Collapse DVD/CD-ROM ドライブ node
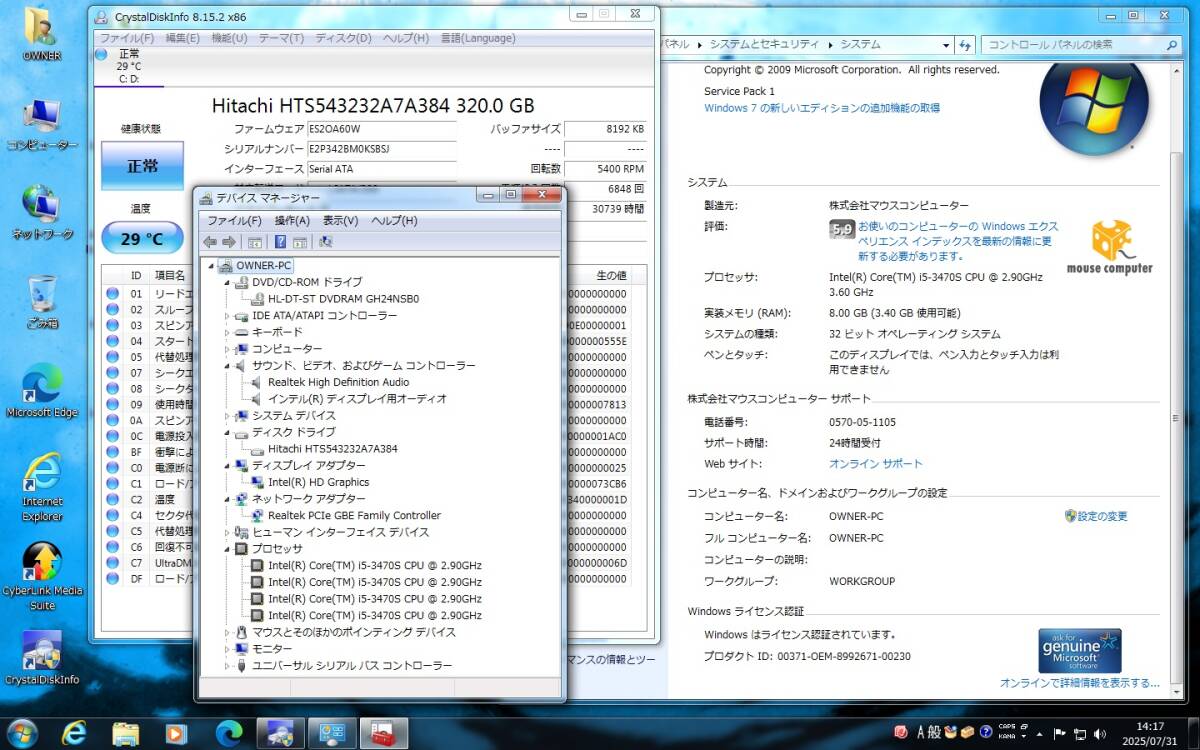The image size is (1200, 750). [x=227, y=282]
